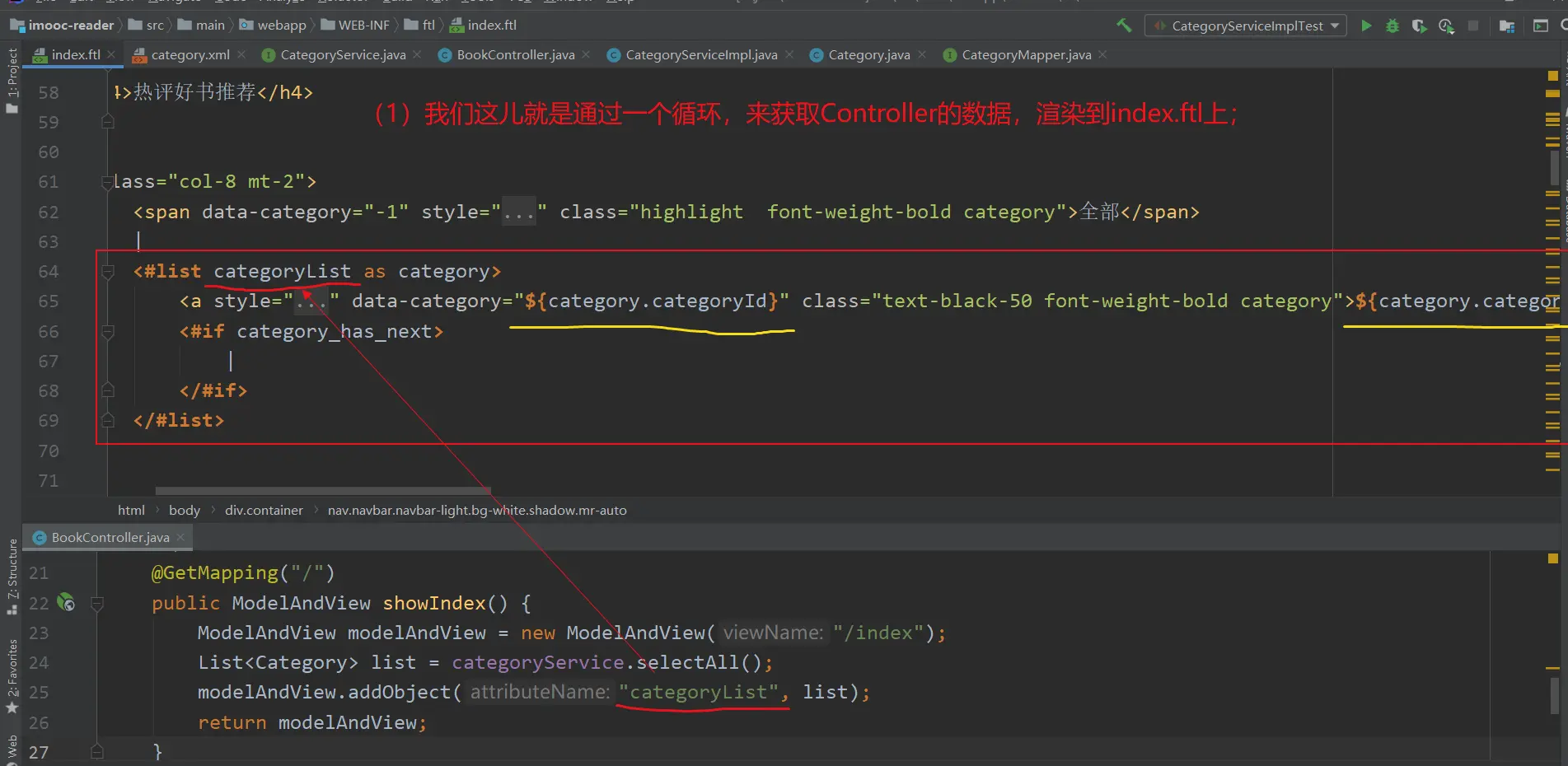The image size is (1568, 766).
Task: Collapse showIndex method fold at line 22
Action: [97, 604]
